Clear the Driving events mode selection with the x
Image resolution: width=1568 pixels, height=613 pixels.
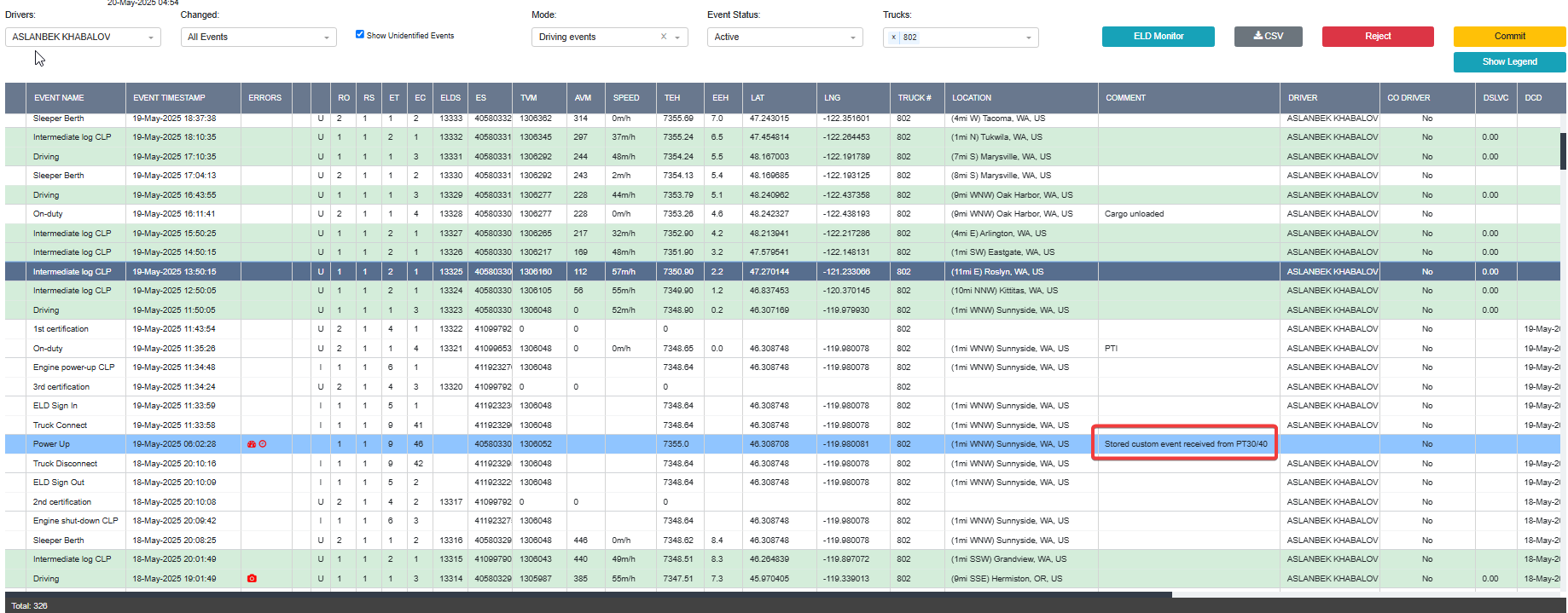tap(664, 37)
